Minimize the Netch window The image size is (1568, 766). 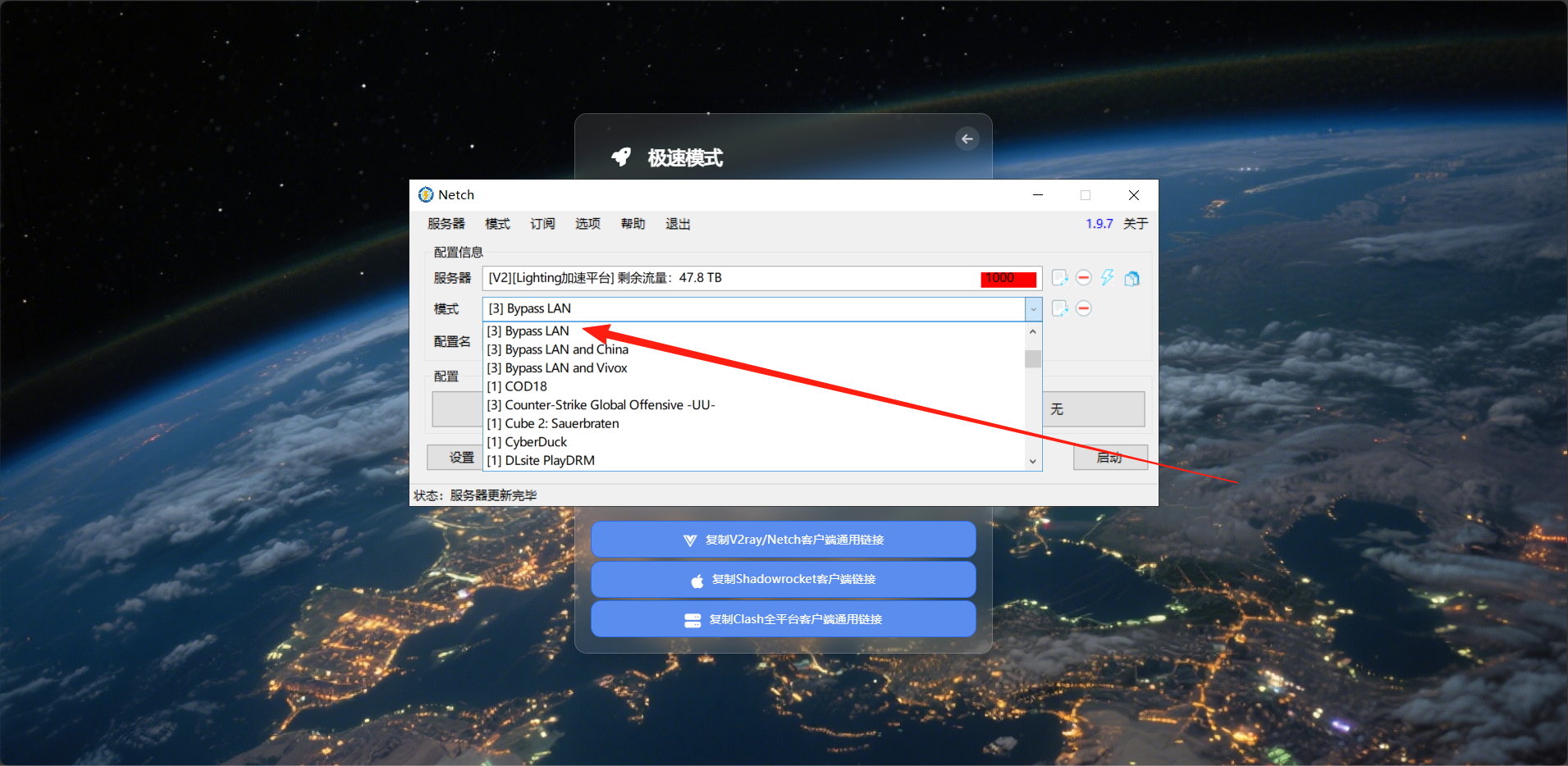coord(1038,195)
